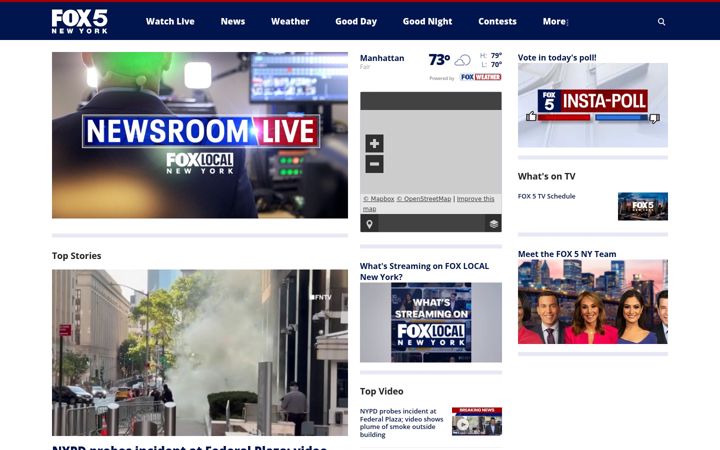
Task: Open the Federal Plaza smoke story photo
Action: (200, 353)
